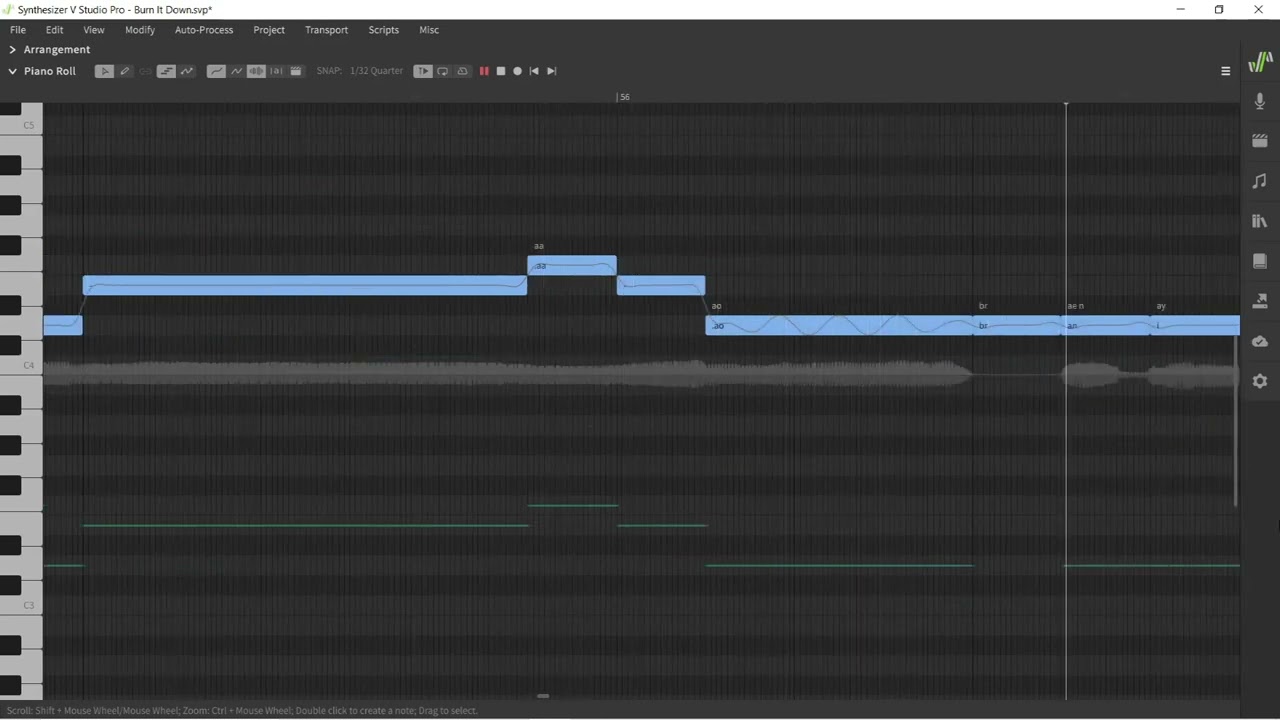Select the zigzag line parameter tool
1280x720 pixels.
237,71
